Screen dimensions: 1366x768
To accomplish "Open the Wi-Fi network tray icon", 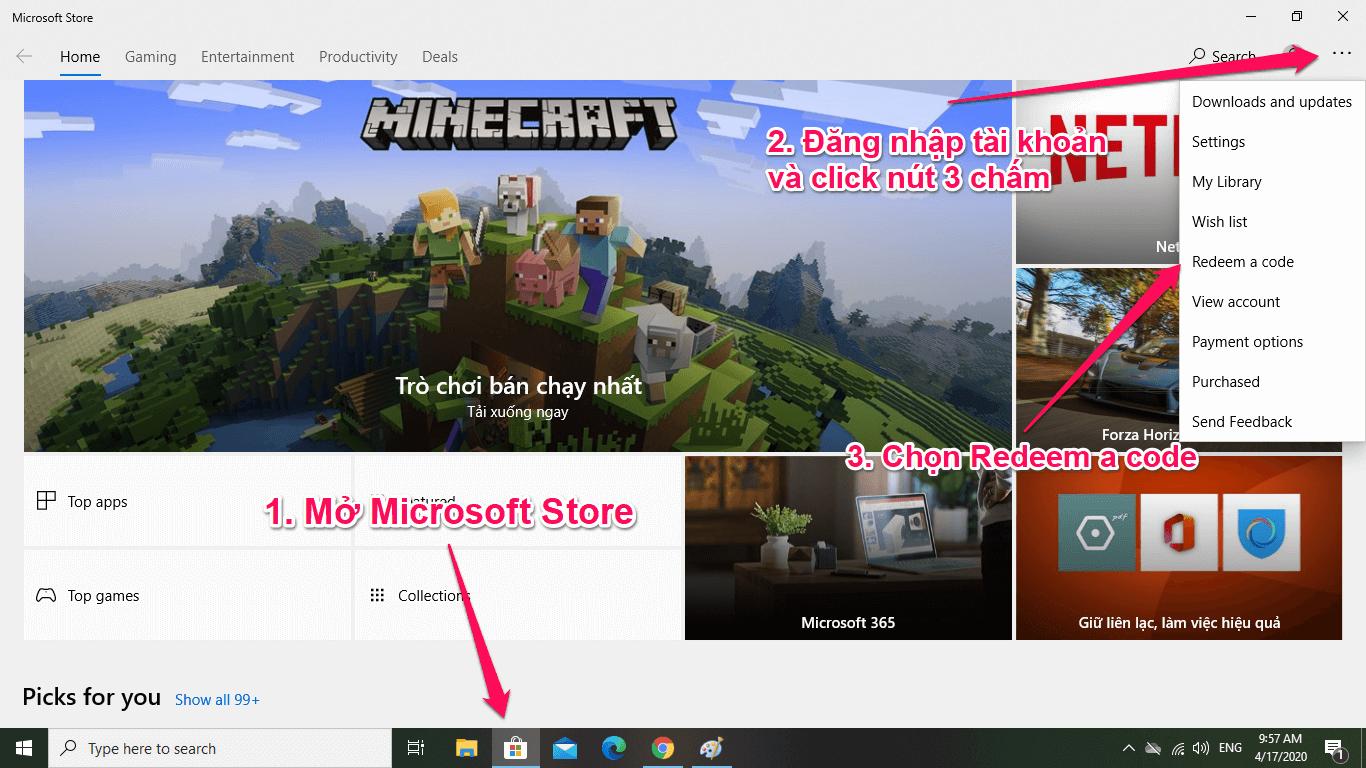I will tap(1177, 748).
